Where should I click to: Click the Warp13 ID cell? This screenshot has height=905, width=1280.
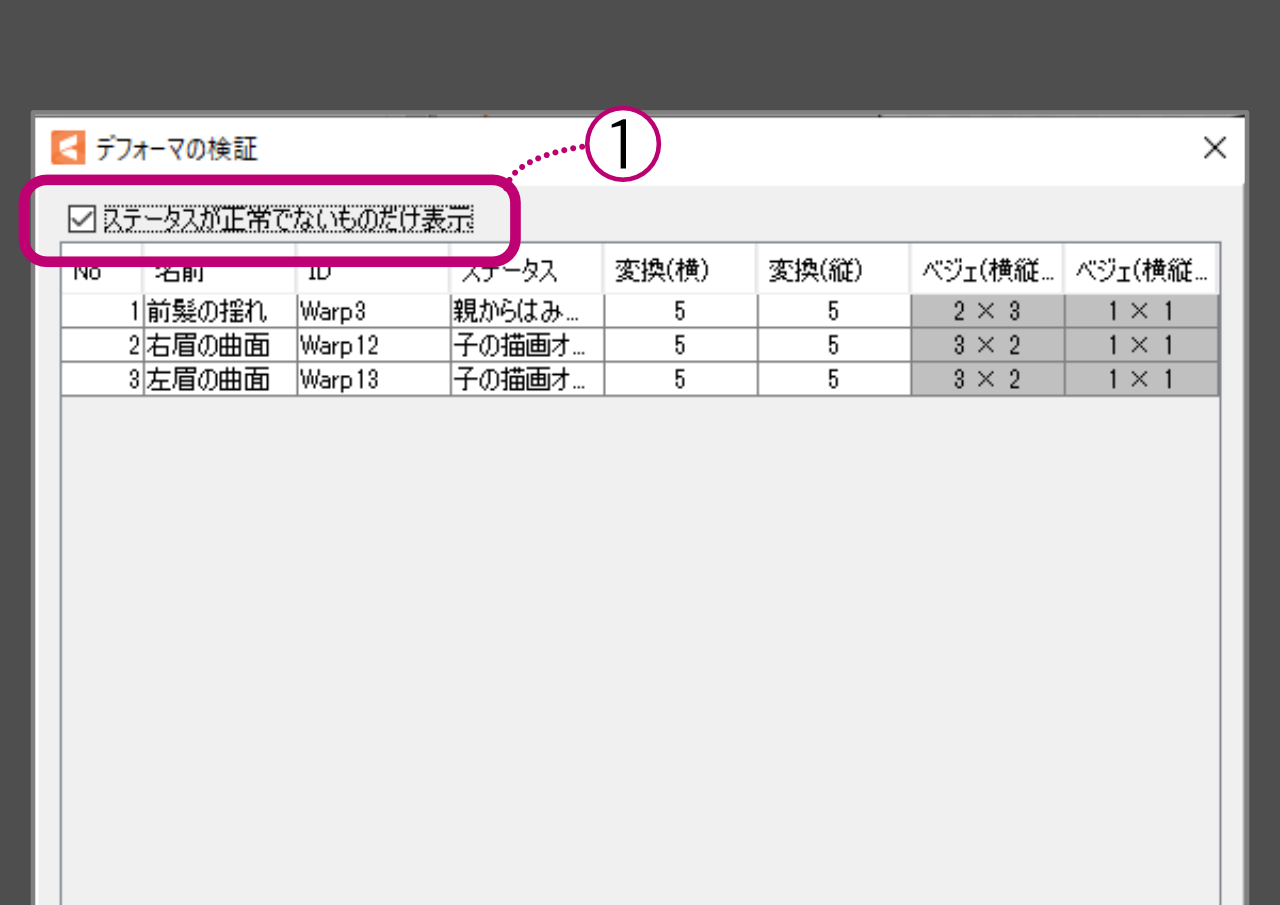pos(372,380)
